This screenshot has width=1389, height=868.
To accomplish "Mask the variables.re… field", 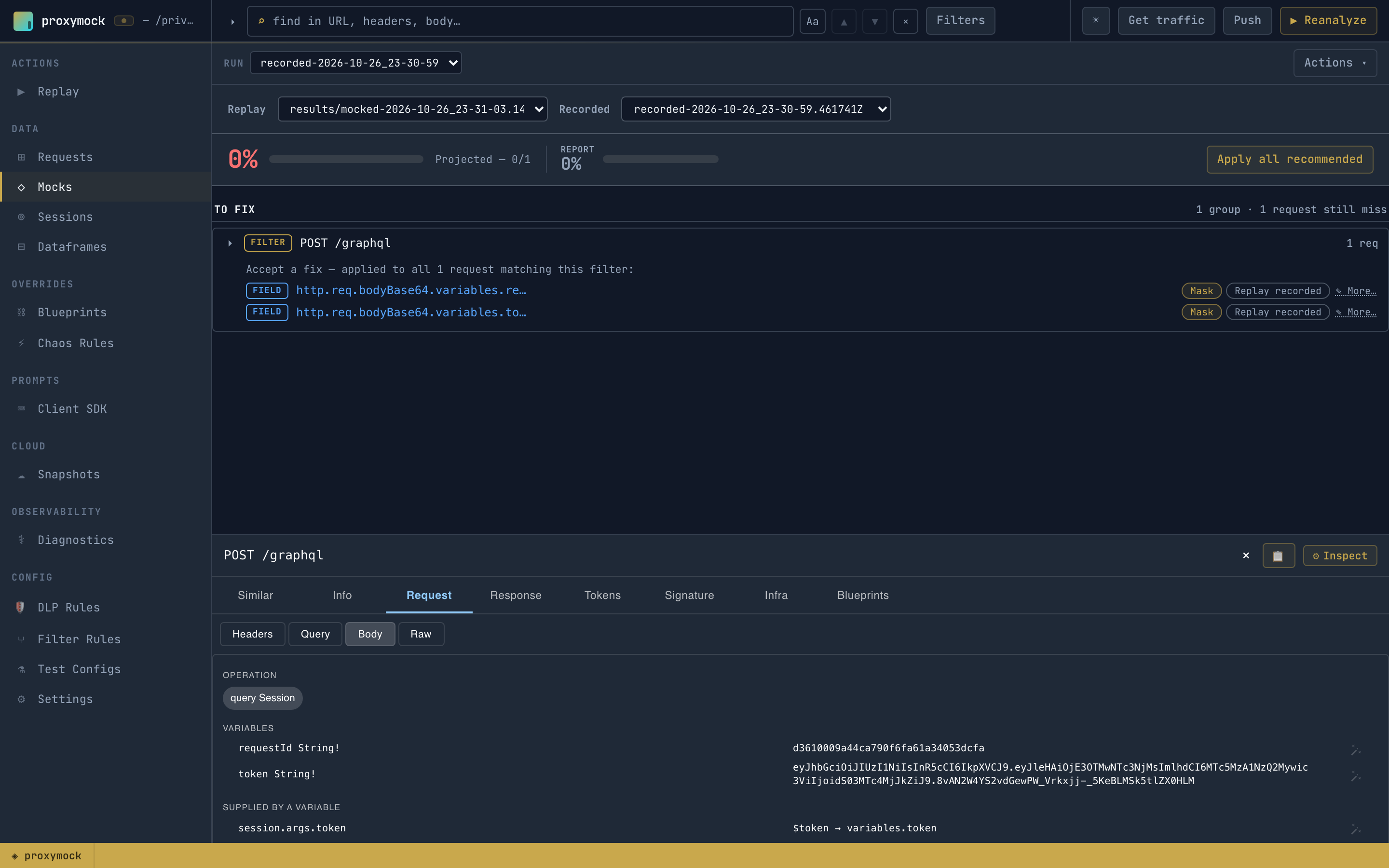I will 1201,291.
